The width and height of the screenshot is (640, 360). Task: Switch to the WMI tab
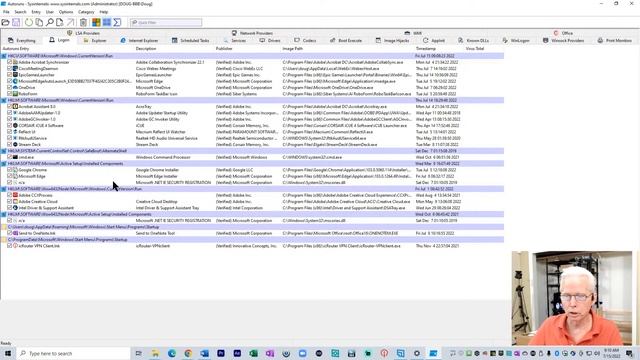(x=413, y=33)
